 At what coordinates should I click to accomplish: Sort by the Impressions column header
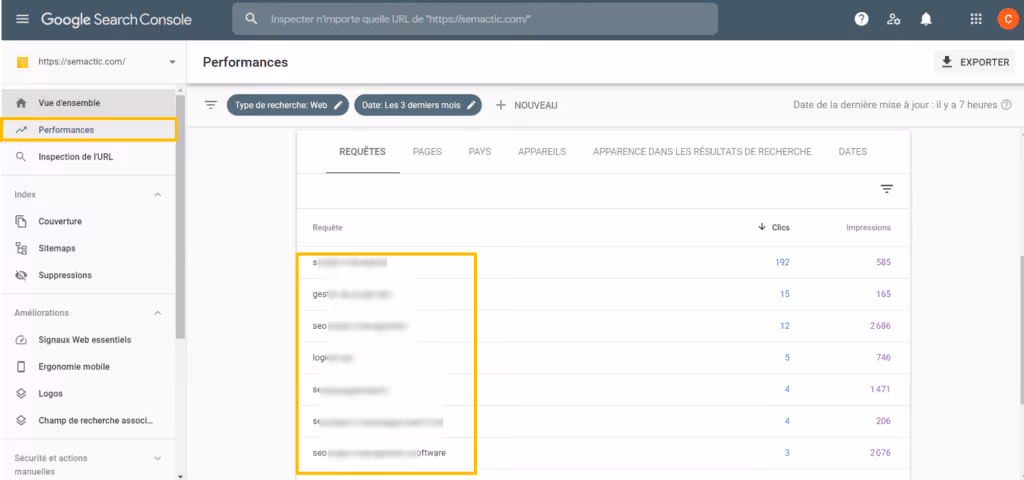[868, 227]
